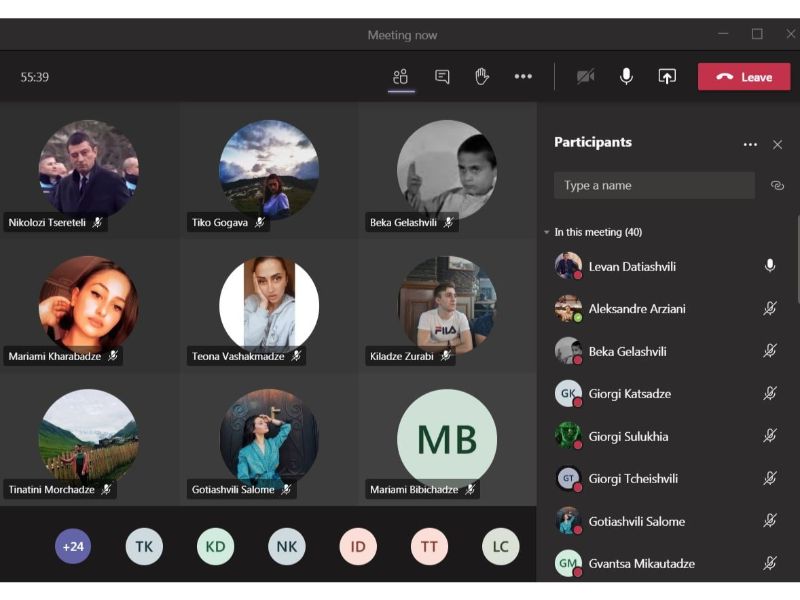
Task: Click Aleksandre Arziani's muted mic icon
Action: 770,308
